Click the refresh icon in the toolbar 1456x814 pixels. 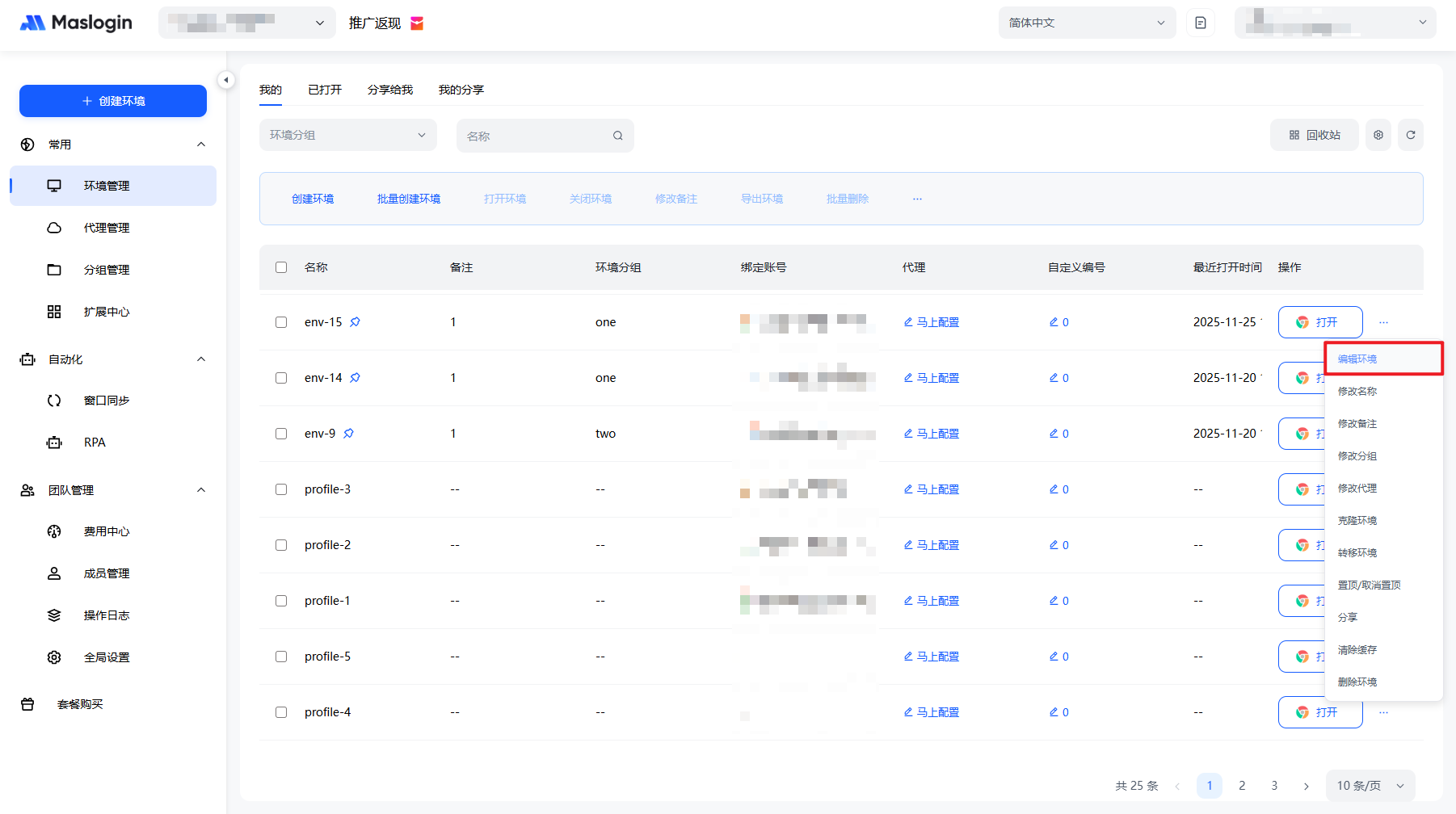(1410, 136)
